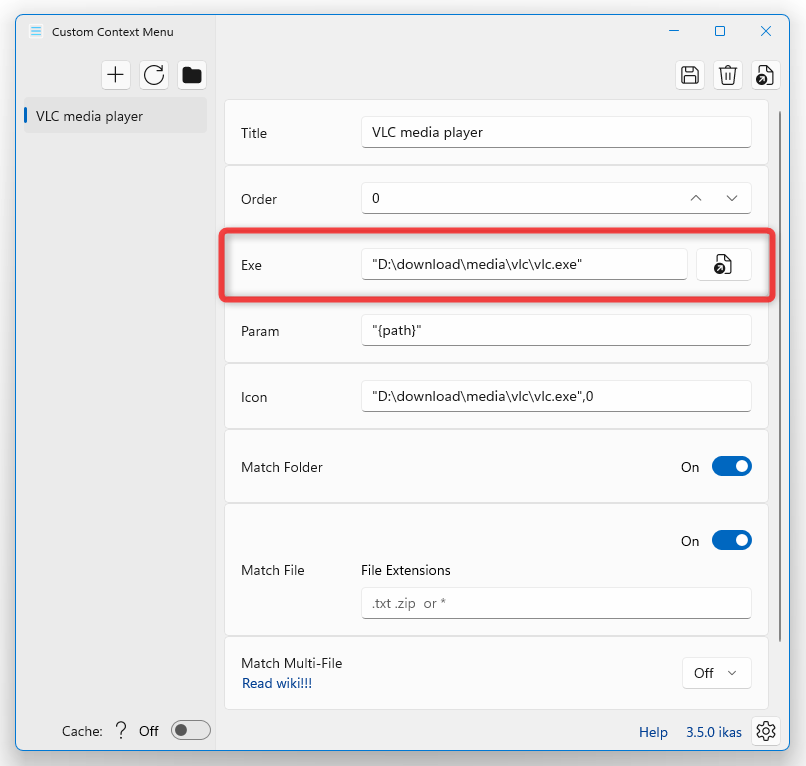Image resolution: width=806 pixels, height=766 pixels.
Task: Focus the Title input field
Action: point(556,132)
